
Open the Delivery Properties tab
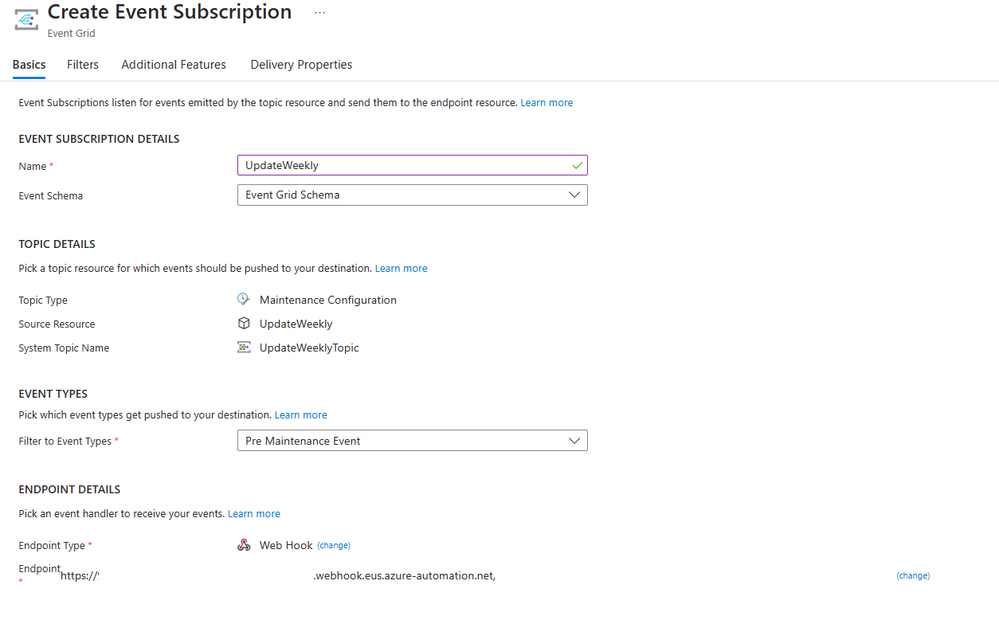(301, 65)
